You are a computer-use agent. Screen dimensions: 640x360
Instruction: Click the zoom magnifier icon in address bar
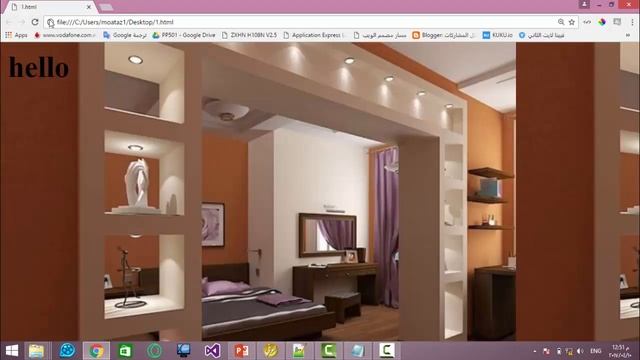coord(561,22)
